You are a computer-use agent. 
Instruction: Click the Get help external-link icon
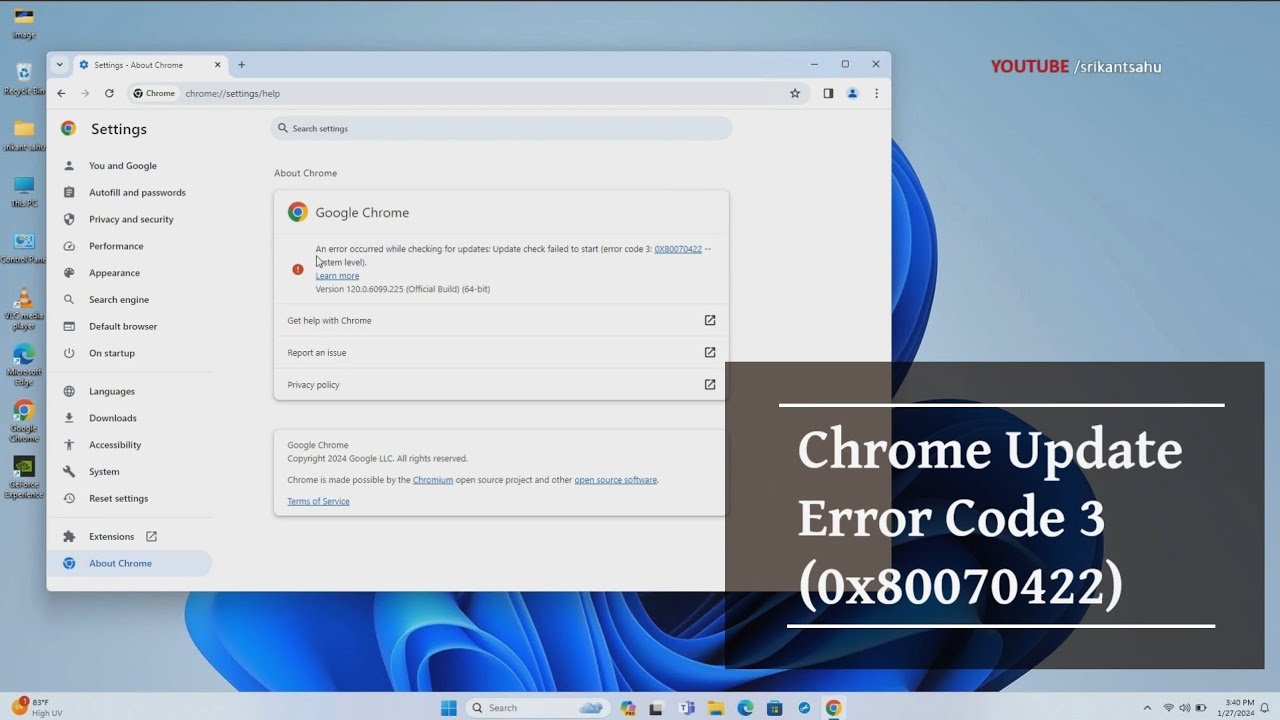pos(710,320)
